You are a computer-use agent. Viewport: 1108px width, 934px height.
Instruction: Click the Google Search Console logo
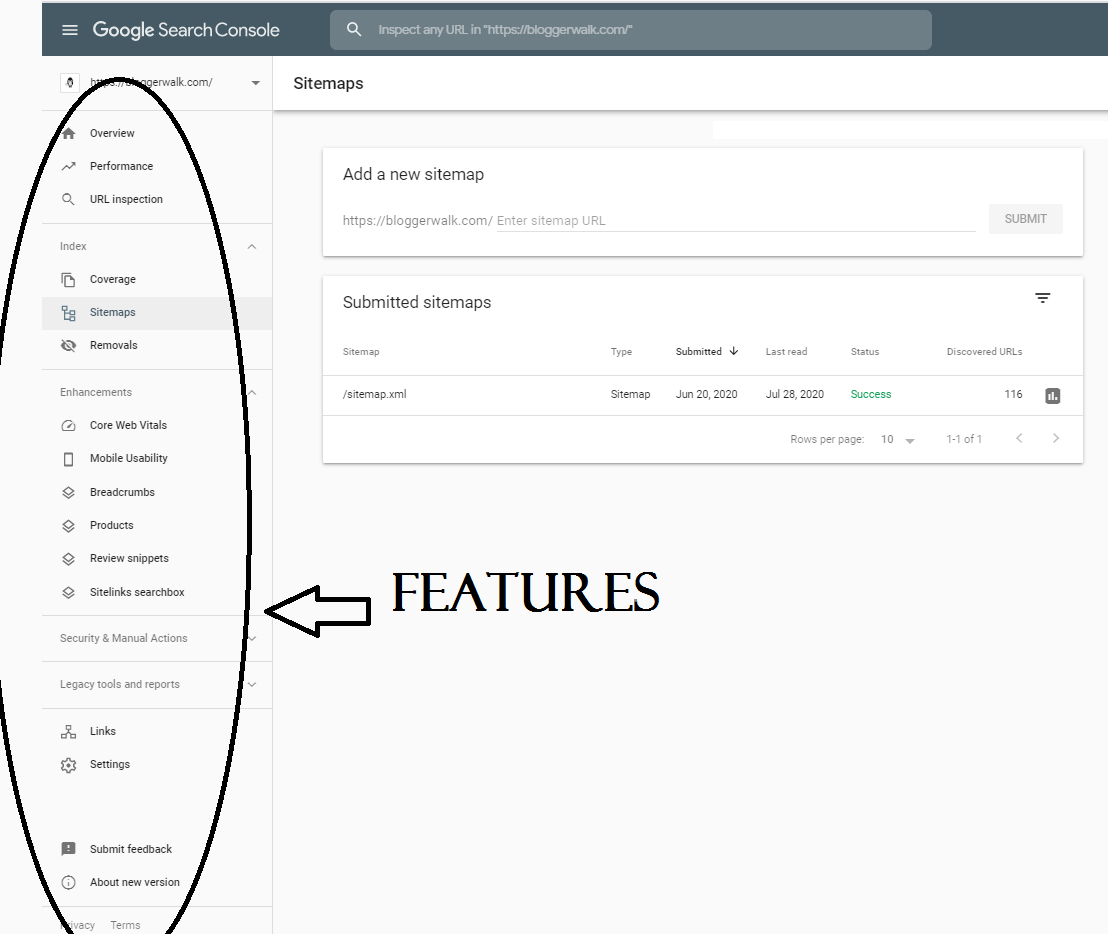pos(186,30)
